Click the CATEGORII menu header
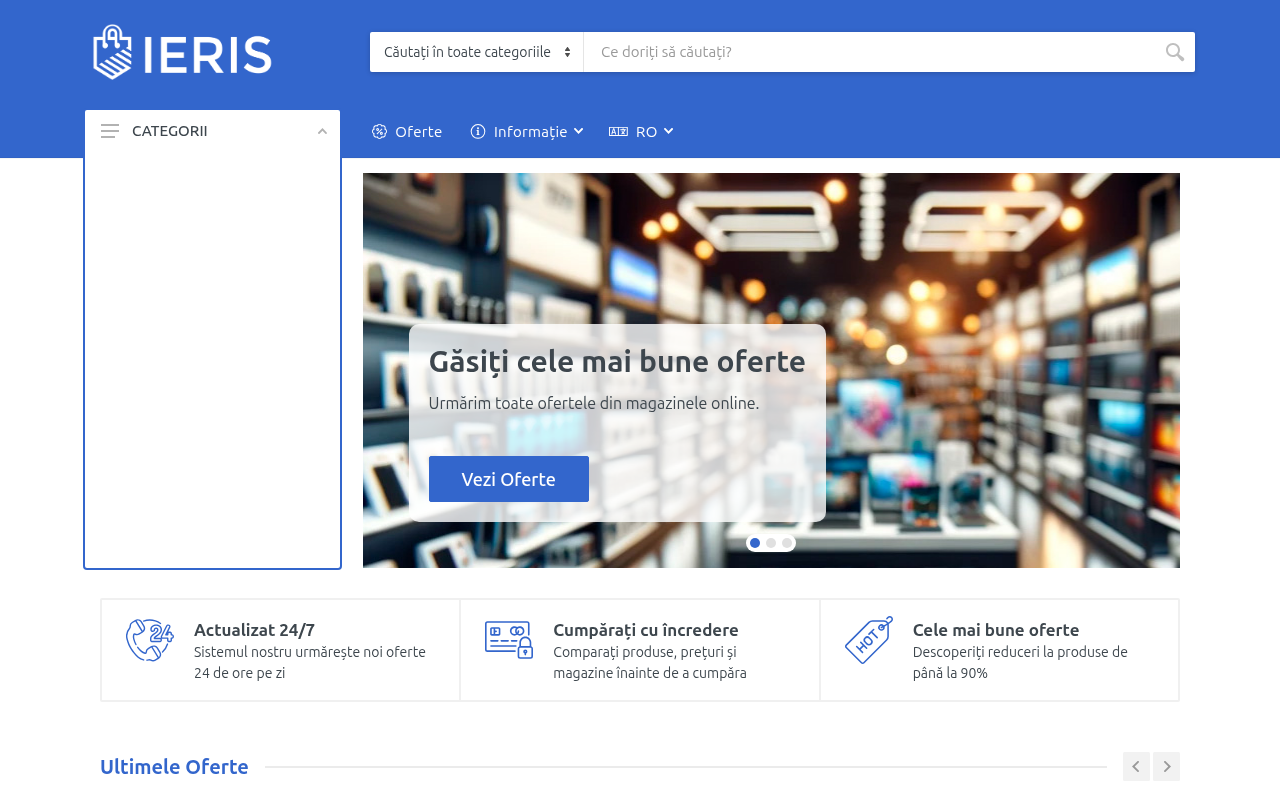The width and height of the screenshot is (1280, 800). point(212,131)
